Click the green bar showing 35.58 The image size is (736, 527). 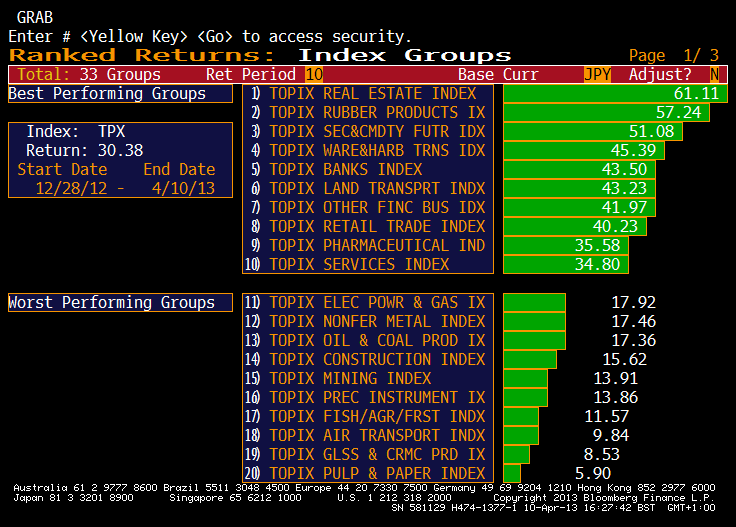(x=566, y=245)
